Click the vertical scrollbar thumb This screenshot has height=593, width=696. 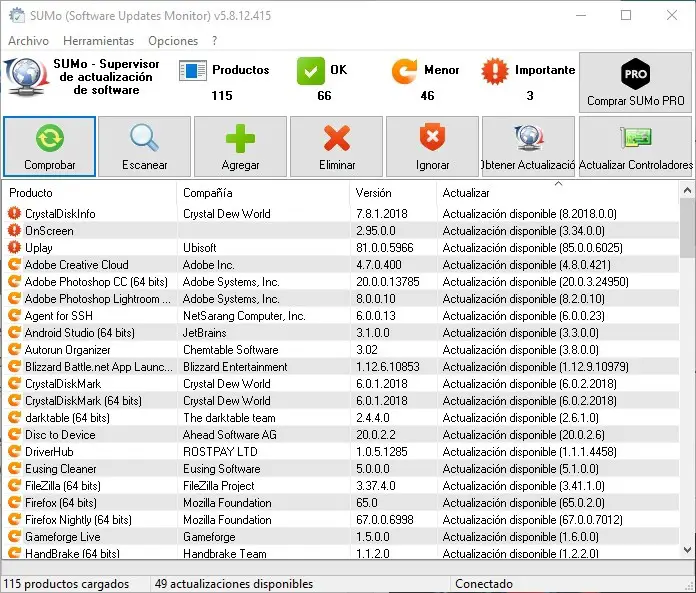tap(687, 227)
